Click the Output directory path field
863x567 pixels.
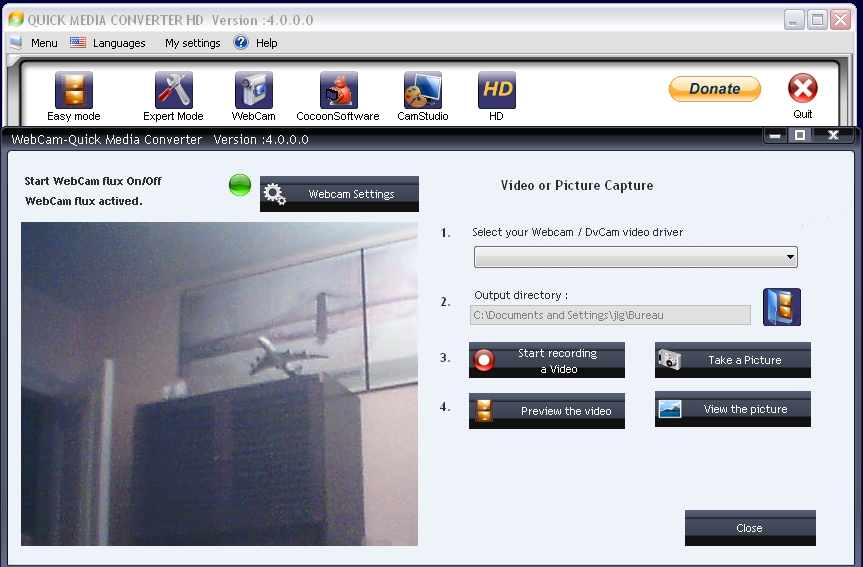coord(610,315)
